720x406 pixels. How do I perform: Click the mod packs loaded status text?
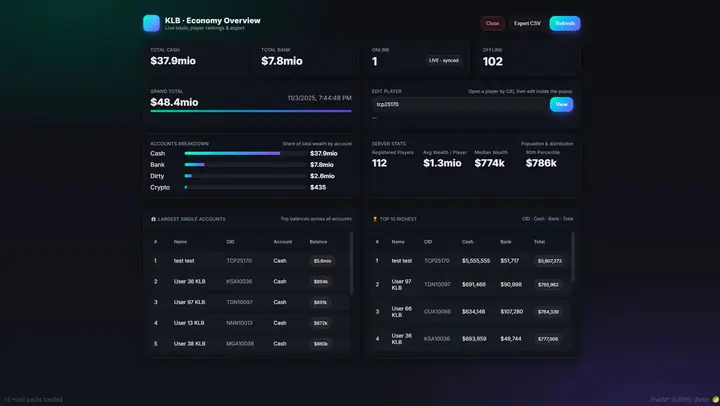coord(33,400)
